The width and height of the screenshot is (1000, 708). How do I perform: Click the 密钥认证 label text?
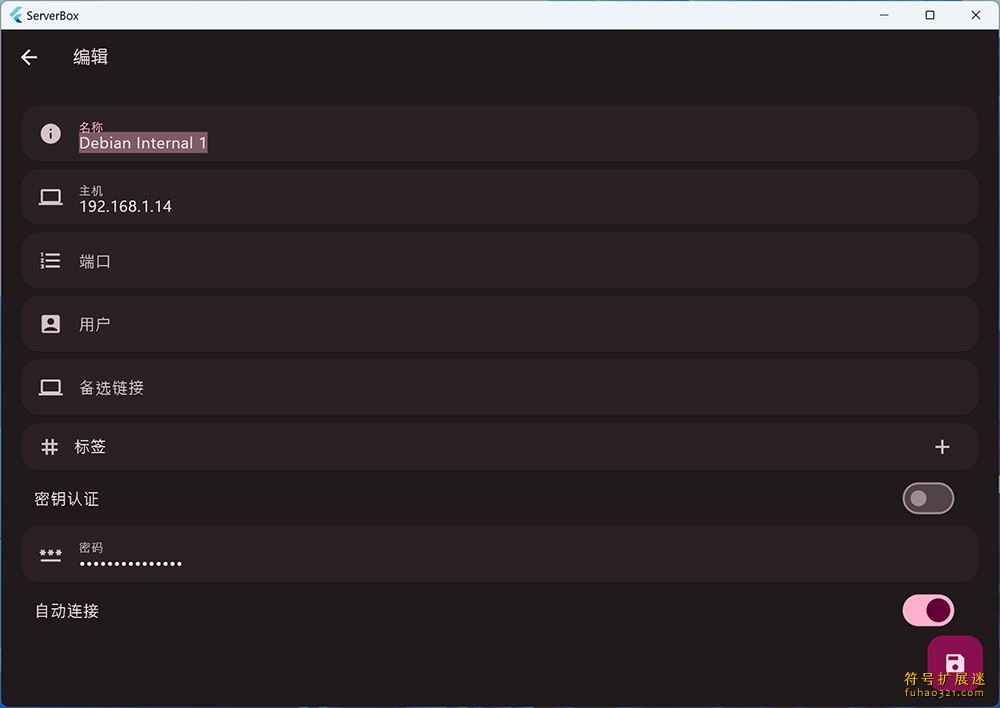[x=67, y=499]
